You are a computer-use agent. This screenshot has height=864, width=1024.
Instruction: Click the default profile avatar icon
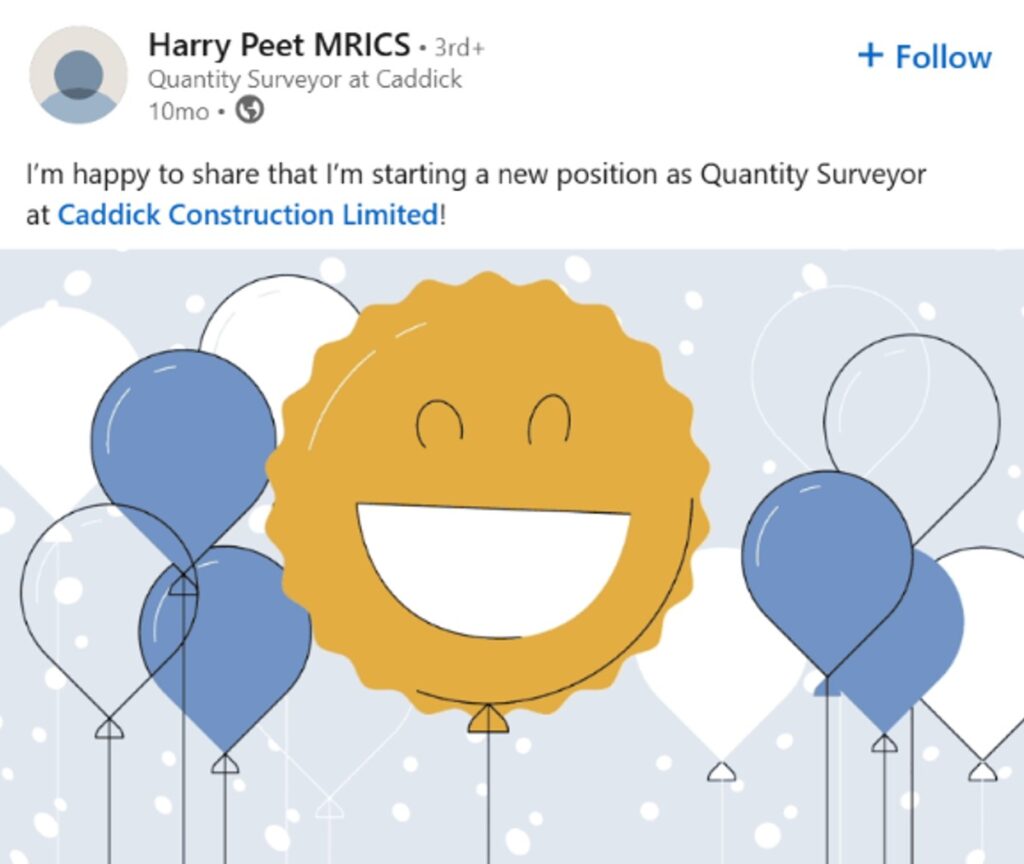pos(78,75)
